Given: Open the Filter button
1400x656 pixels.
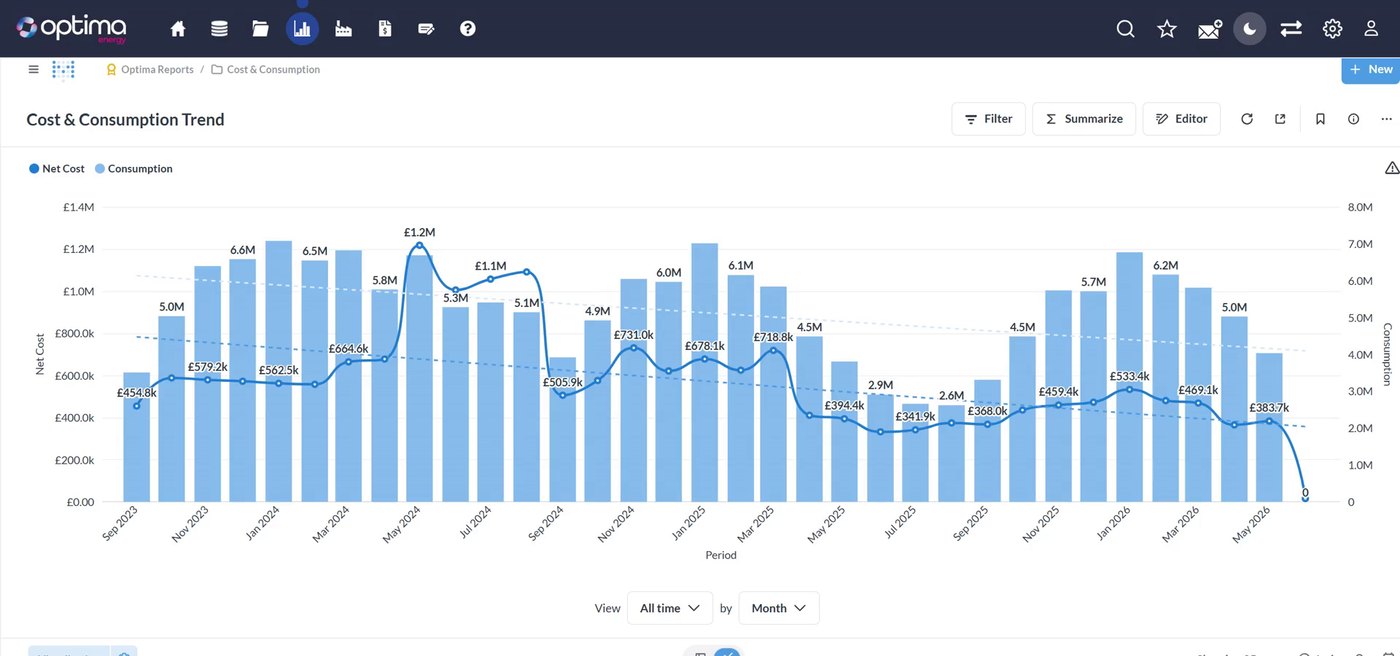Looking at the screenshot, I should click(988, 119).
